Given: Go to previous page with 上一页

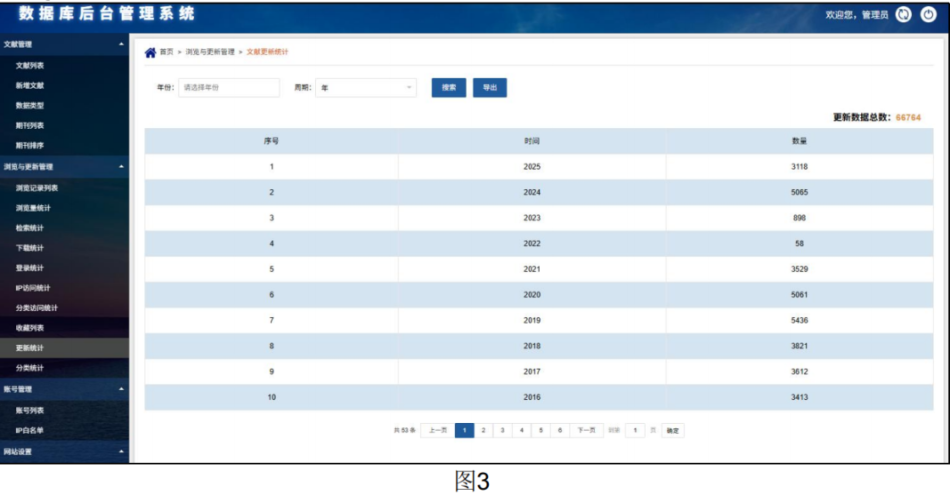Looking at the screenshot, I should coord(437,430).
